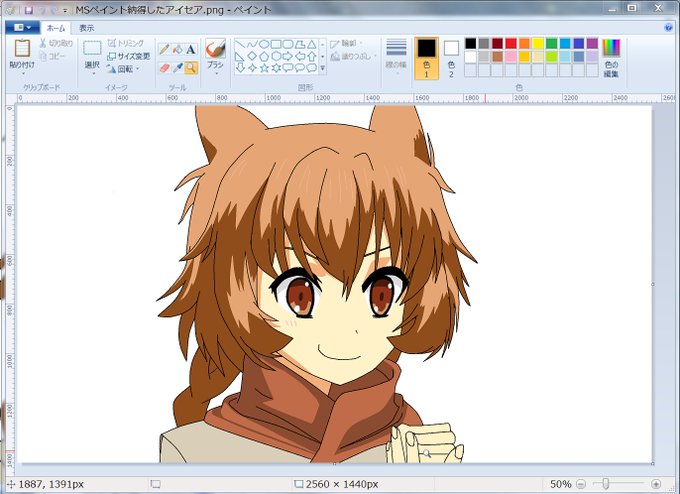Click the Select (選択) rectangle icon
680x494 pixels.
coord(92,48)
